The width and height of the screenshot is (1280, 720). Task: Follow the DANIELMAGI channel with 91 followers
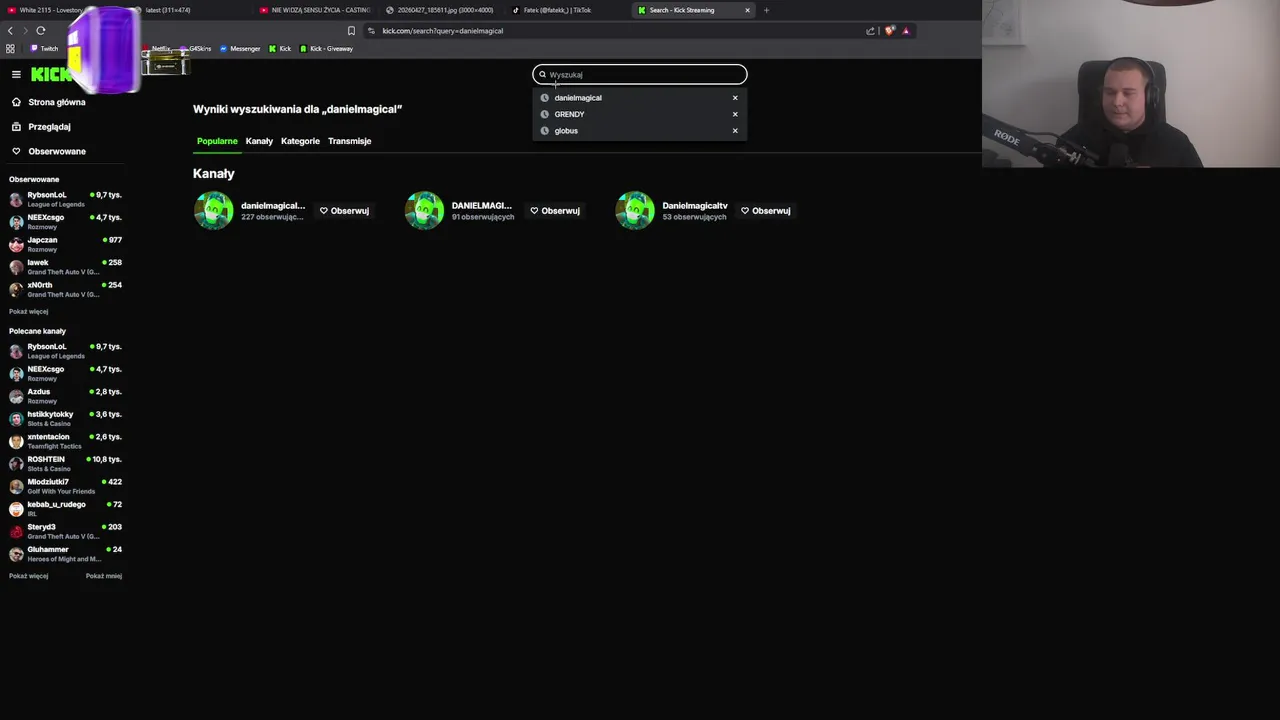coord(555,211)
